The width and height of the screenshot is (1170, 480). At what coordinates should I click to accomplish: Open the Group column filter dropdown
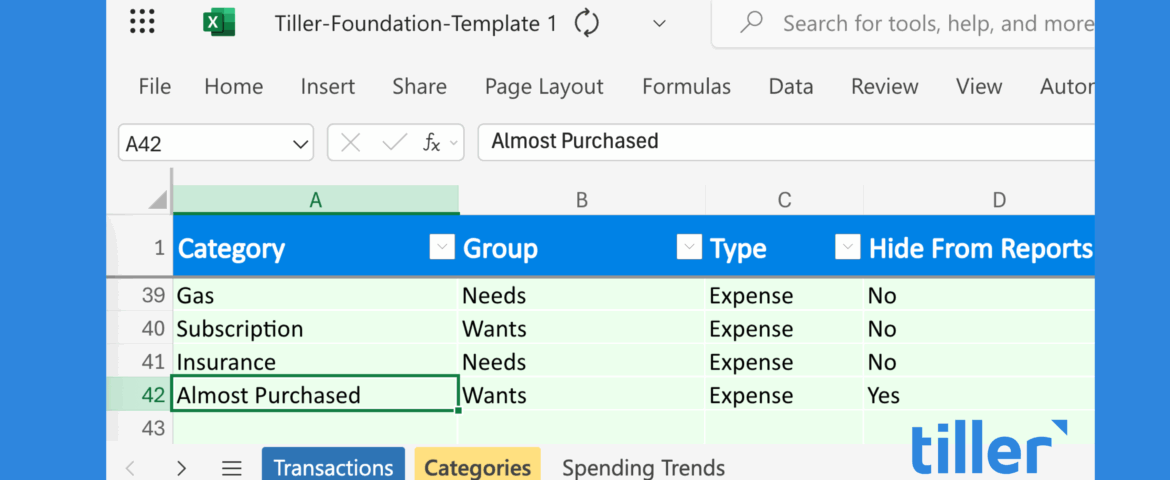tap(689, 246)
